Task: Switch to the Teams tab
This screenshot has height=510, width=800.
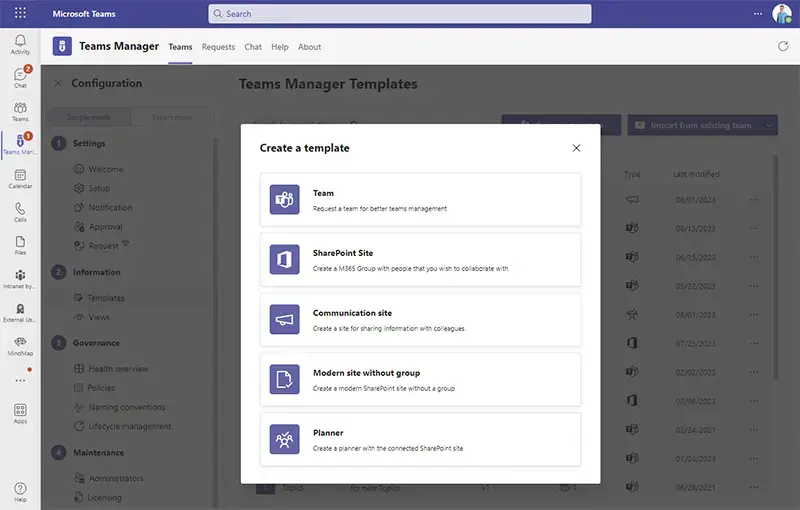Action: coord(180,47)
